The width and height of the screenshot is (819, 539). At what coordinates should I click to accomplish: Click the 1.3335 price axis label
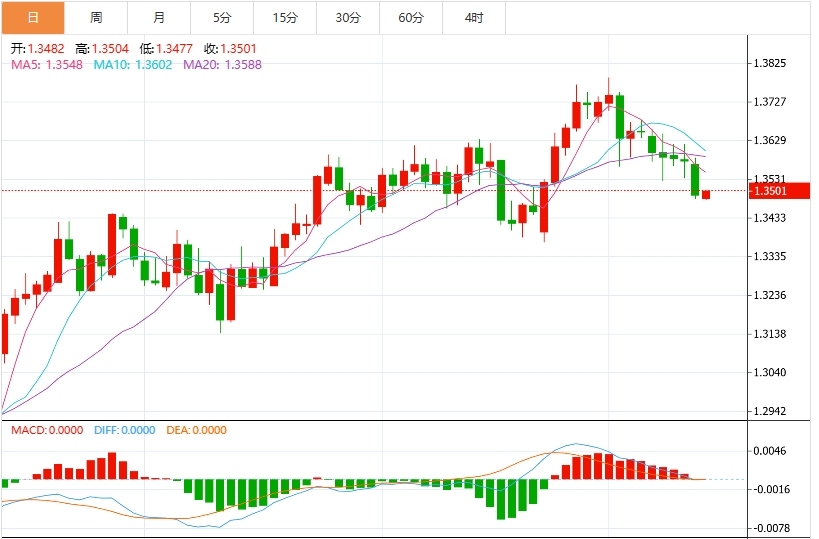pyautogui.click(x=770, y=256)
